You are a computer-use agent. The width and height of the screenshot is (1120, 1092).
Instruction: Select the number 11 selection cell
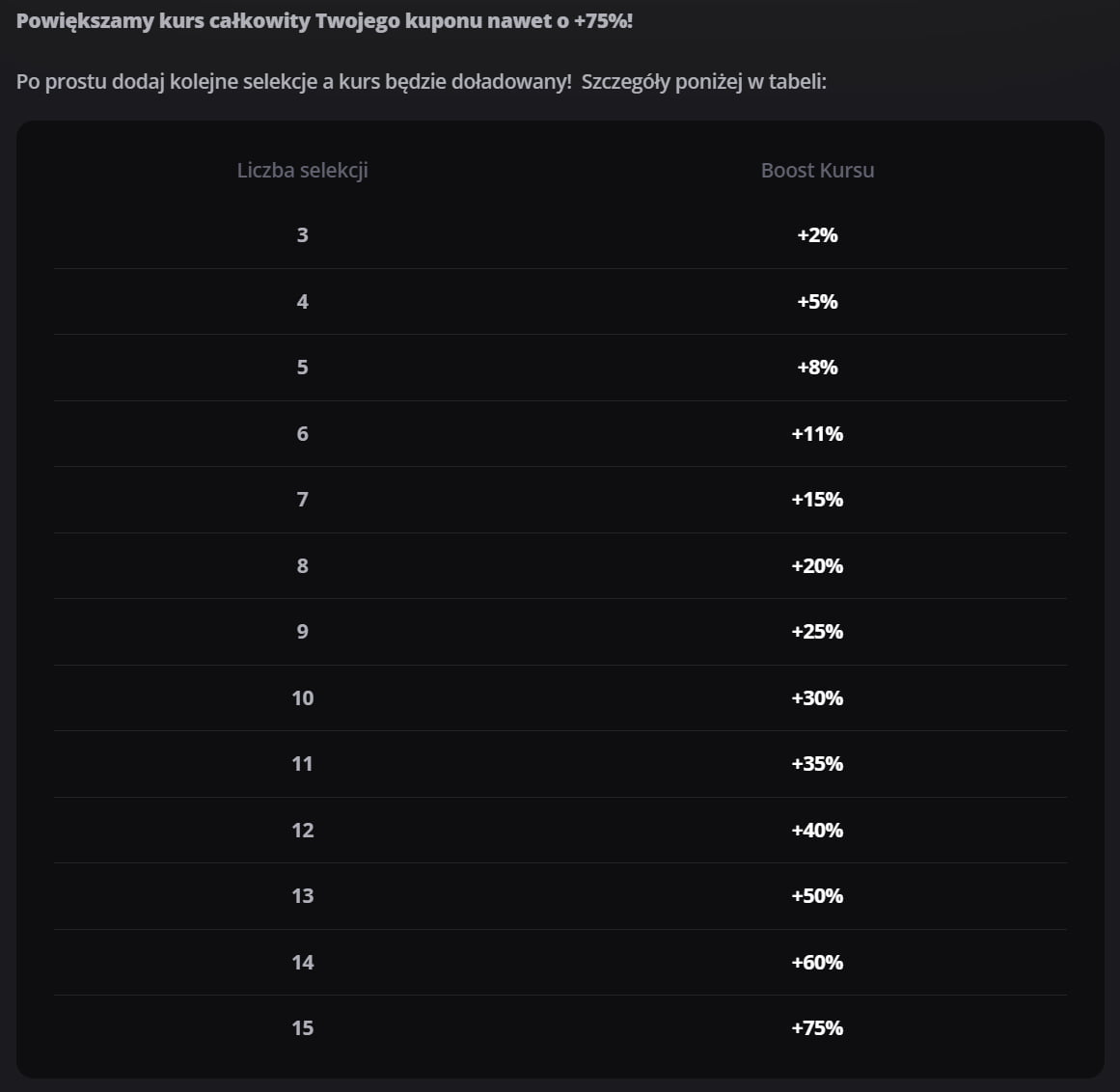pos(302,764)
